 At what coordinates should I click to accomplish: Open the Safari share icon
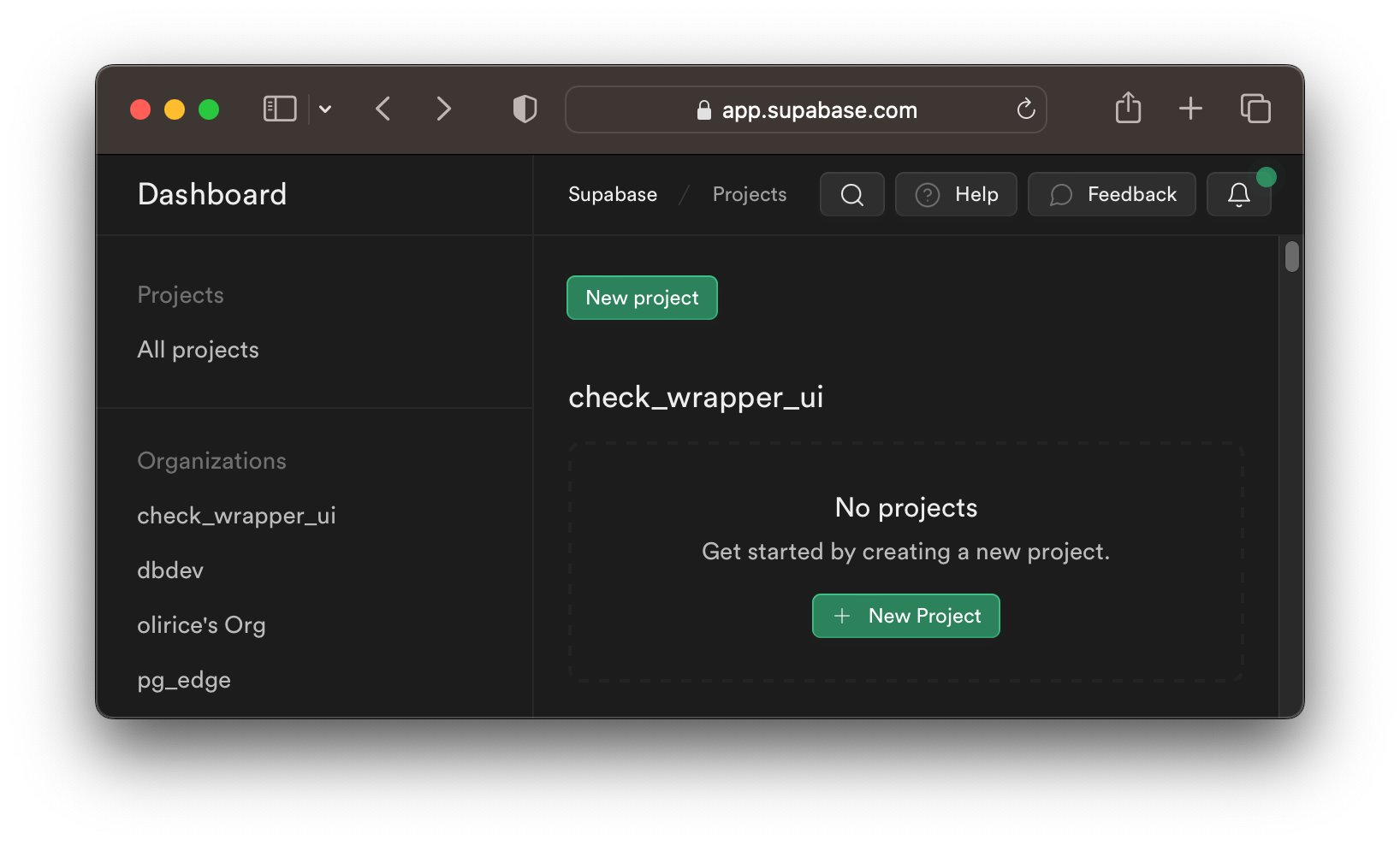pos(1128,108)
